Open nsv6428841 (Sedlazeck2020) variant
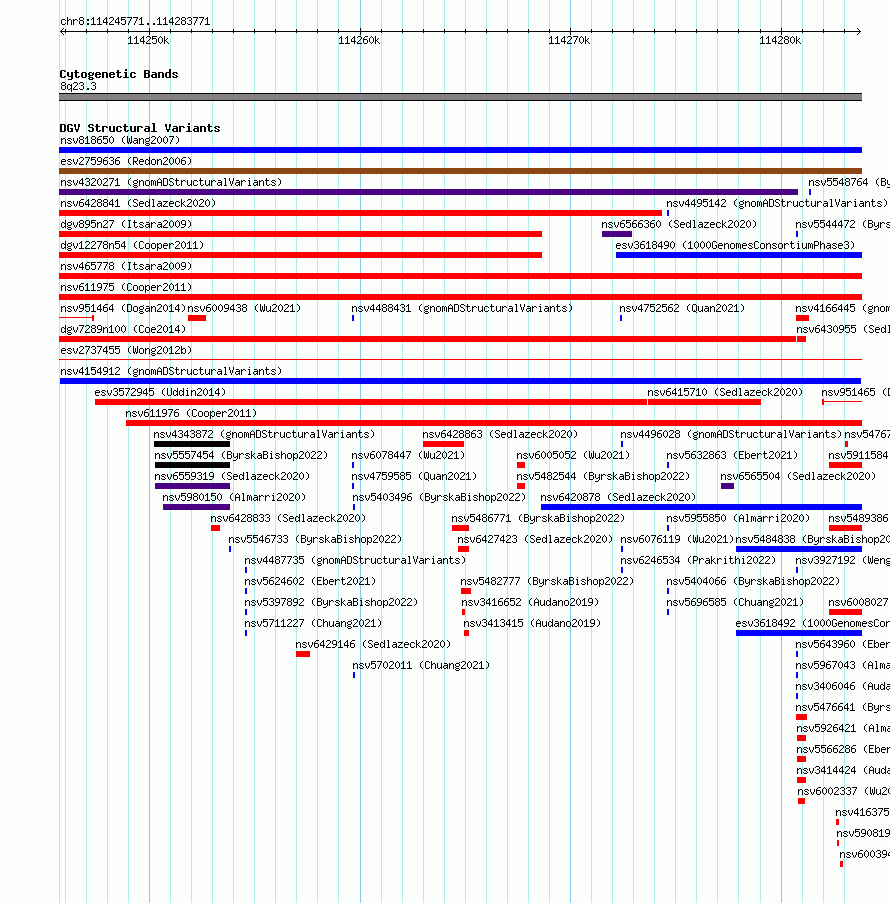Viewport: 890px width, 903px height. click(138, 203)
